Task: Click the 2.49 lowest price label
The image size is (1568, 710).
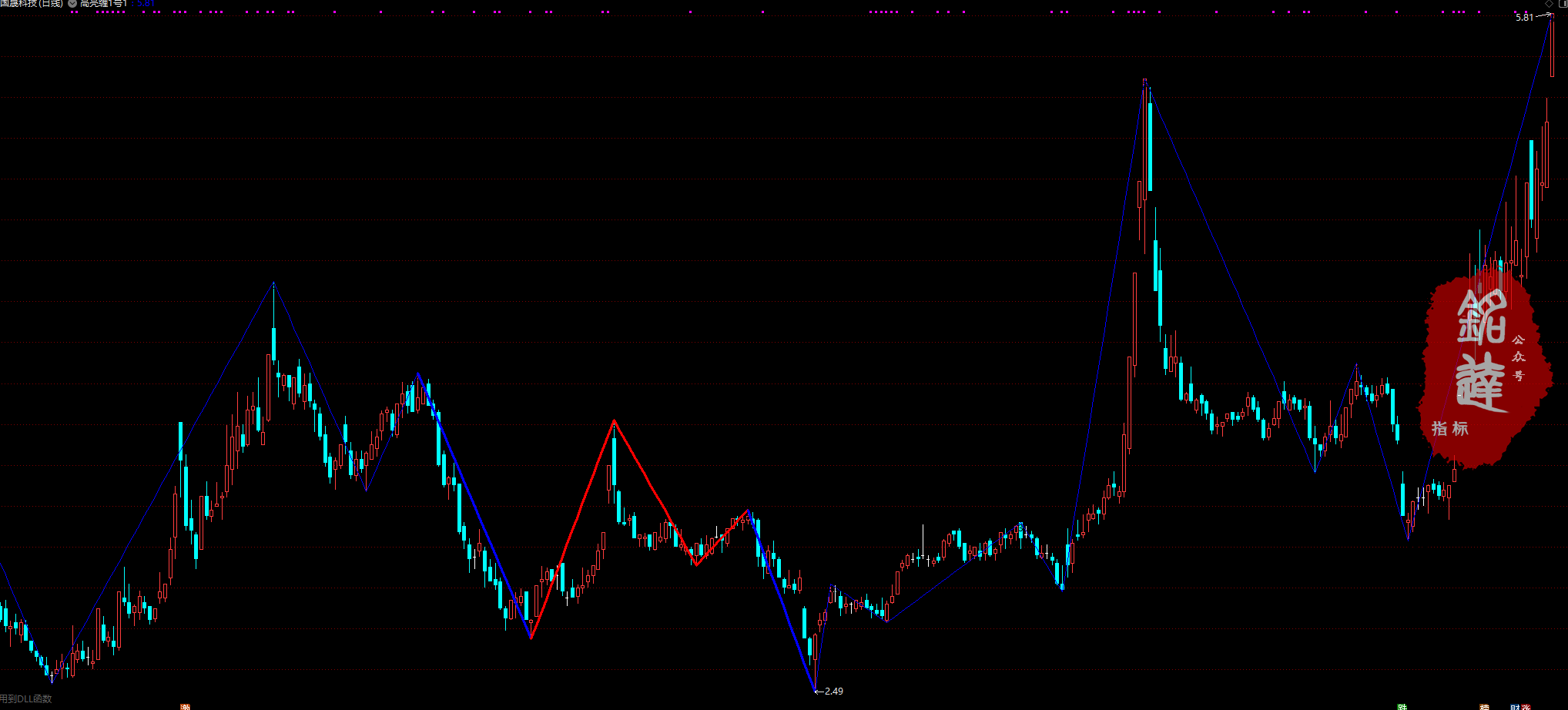Action: pos(833,691)
